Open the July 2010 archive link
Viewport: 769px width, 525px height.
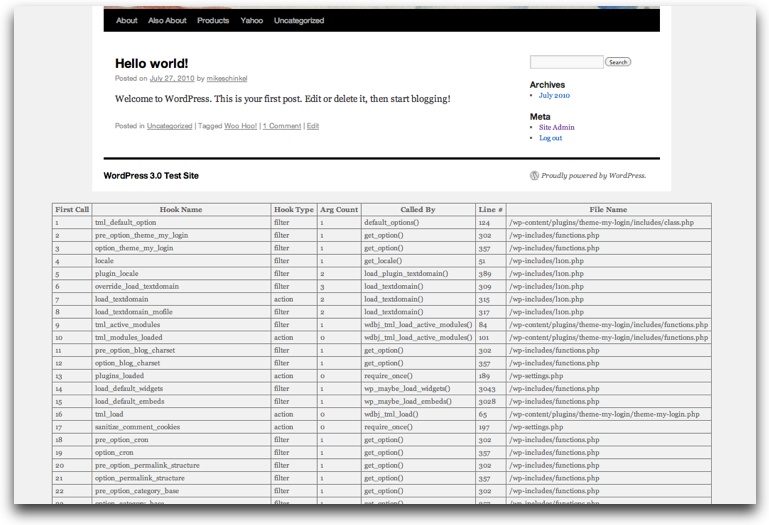click(x=554, y=96)
